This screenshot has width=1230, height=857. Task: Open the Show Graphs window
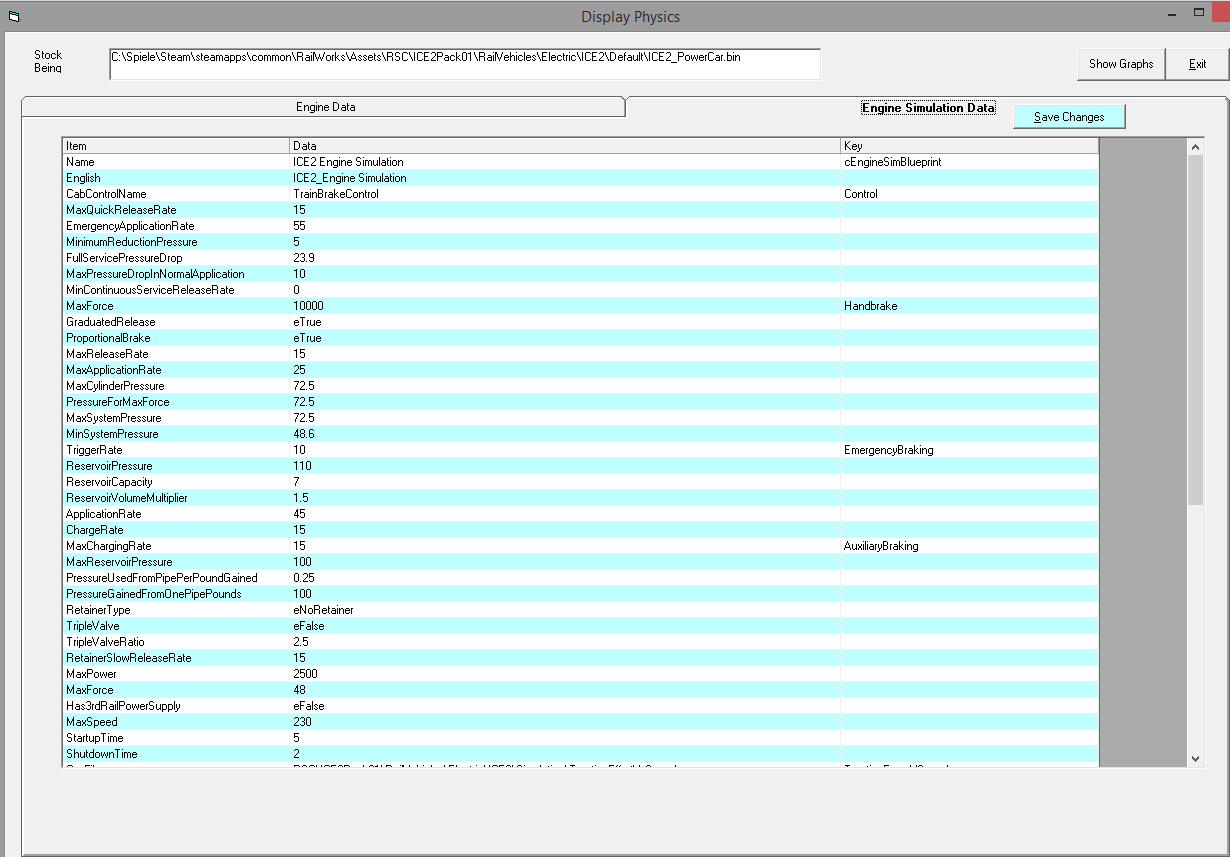pyautogui.click(x=1121, y=64)
